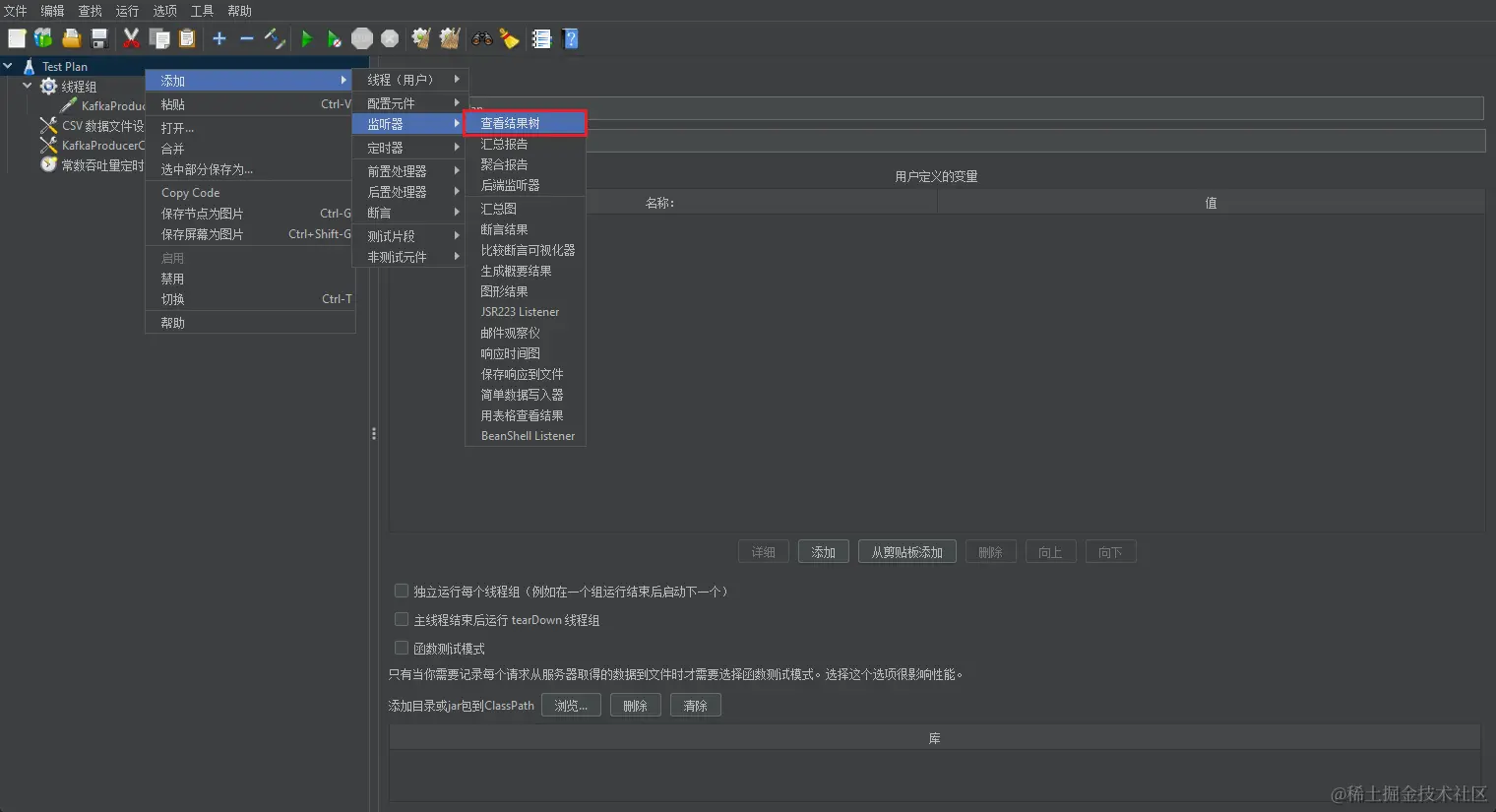Open the 后置处理器 submenu

click(x=408, y=192)
